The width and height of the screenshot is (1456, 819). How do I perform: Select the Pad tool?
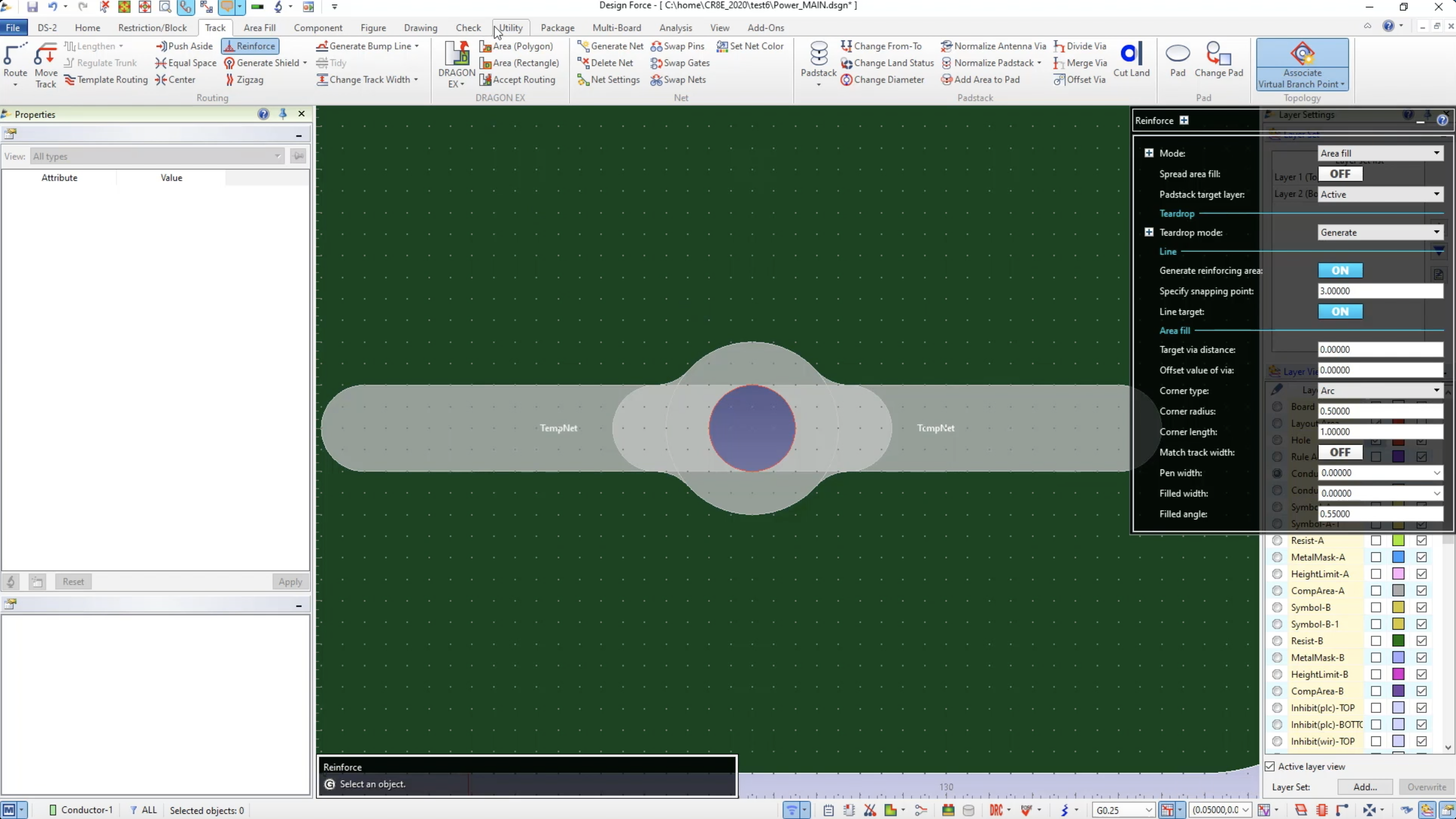click(1178, 59)
